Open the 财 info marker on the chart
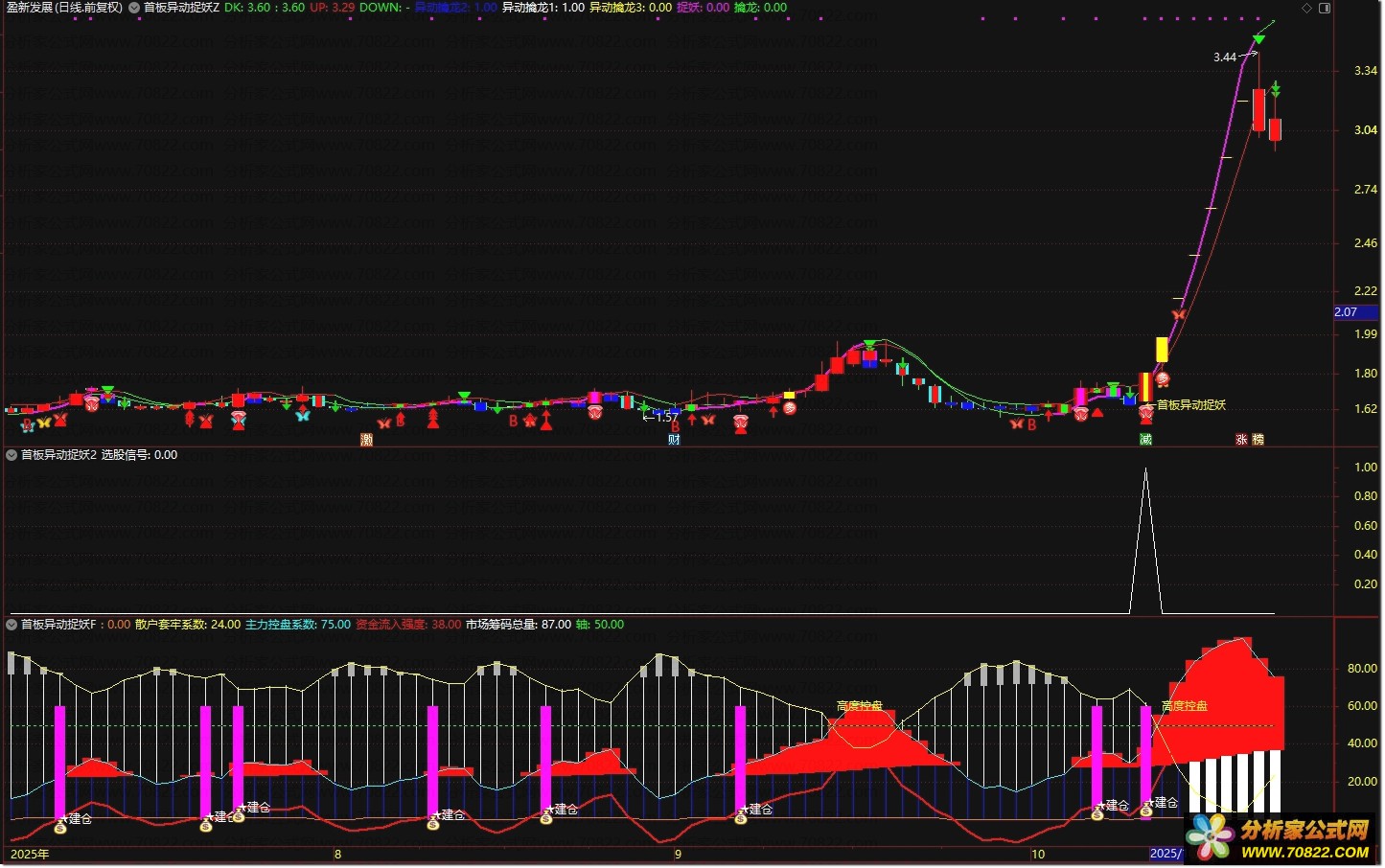This screenshot has width=1385, height=868. (674, 440)
